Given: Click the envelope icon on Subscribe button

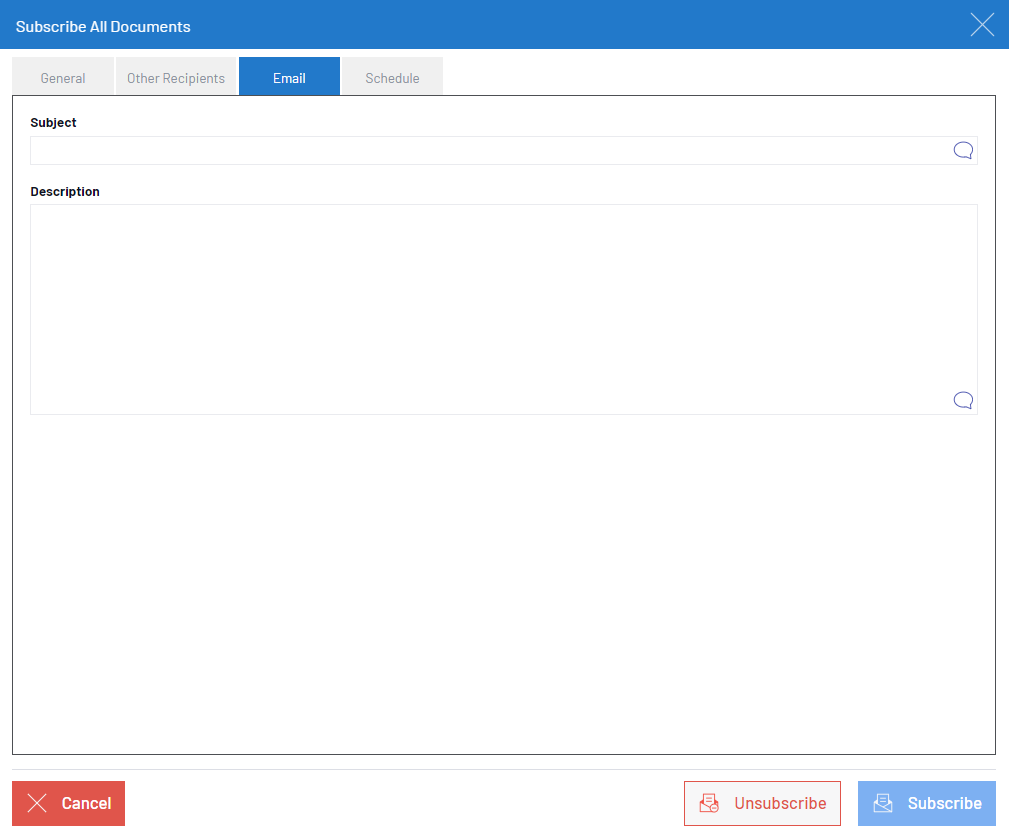Looking at the screenshot, I should (x=883, y=803).
